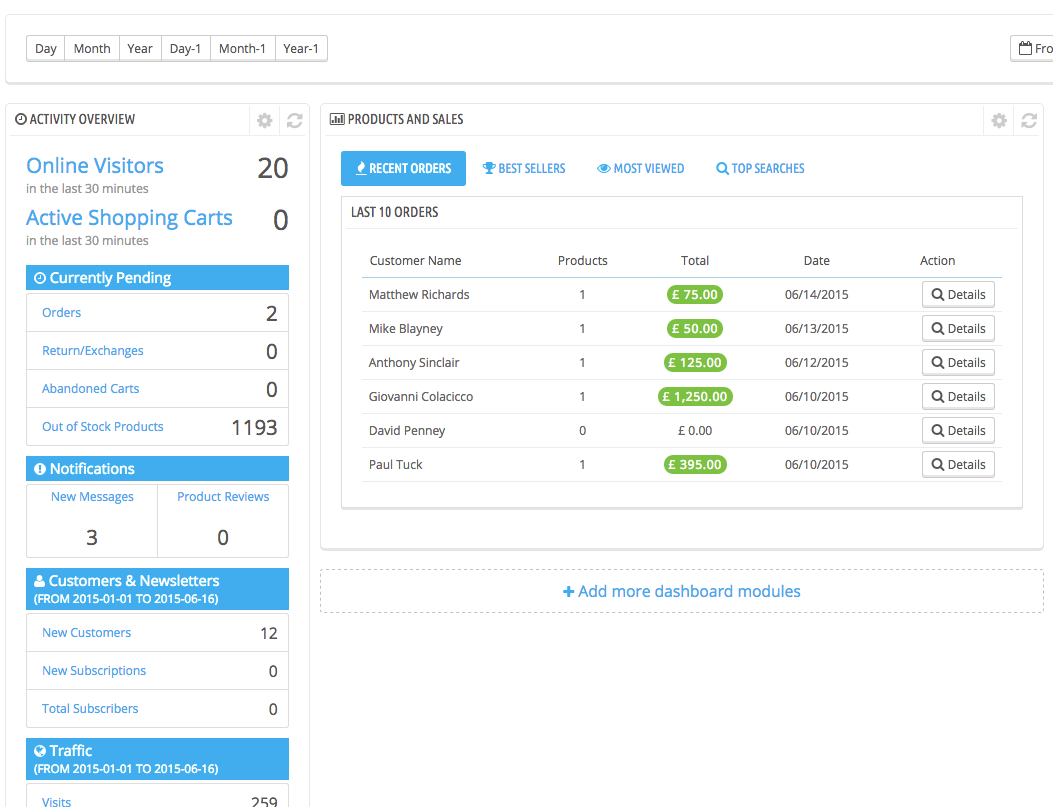Click the Activity Overview clock icon
The height and width of the screenshot is (807, 1053).
(21, 120)
